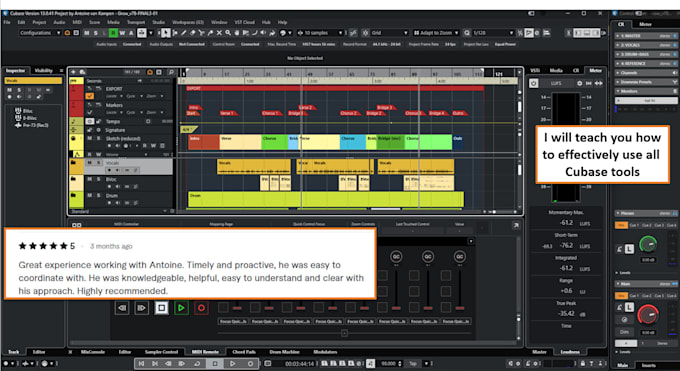Adjust the red main level knob

pyautogui.click(x=647, y=315)
